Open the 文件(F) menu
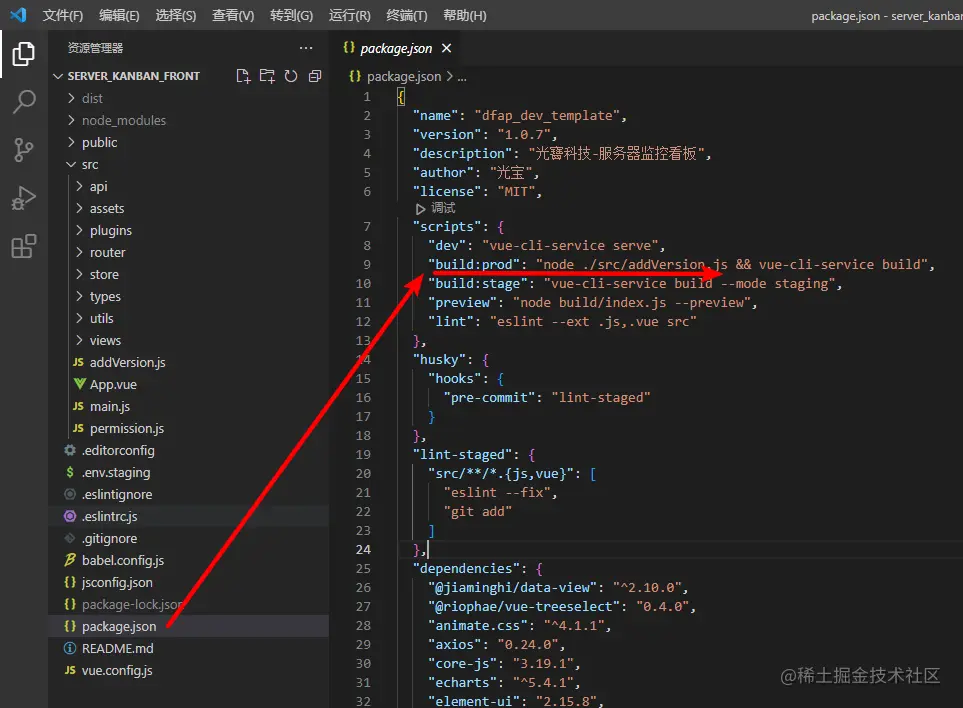This screenshot has width=963, height=708. point(63,15)
